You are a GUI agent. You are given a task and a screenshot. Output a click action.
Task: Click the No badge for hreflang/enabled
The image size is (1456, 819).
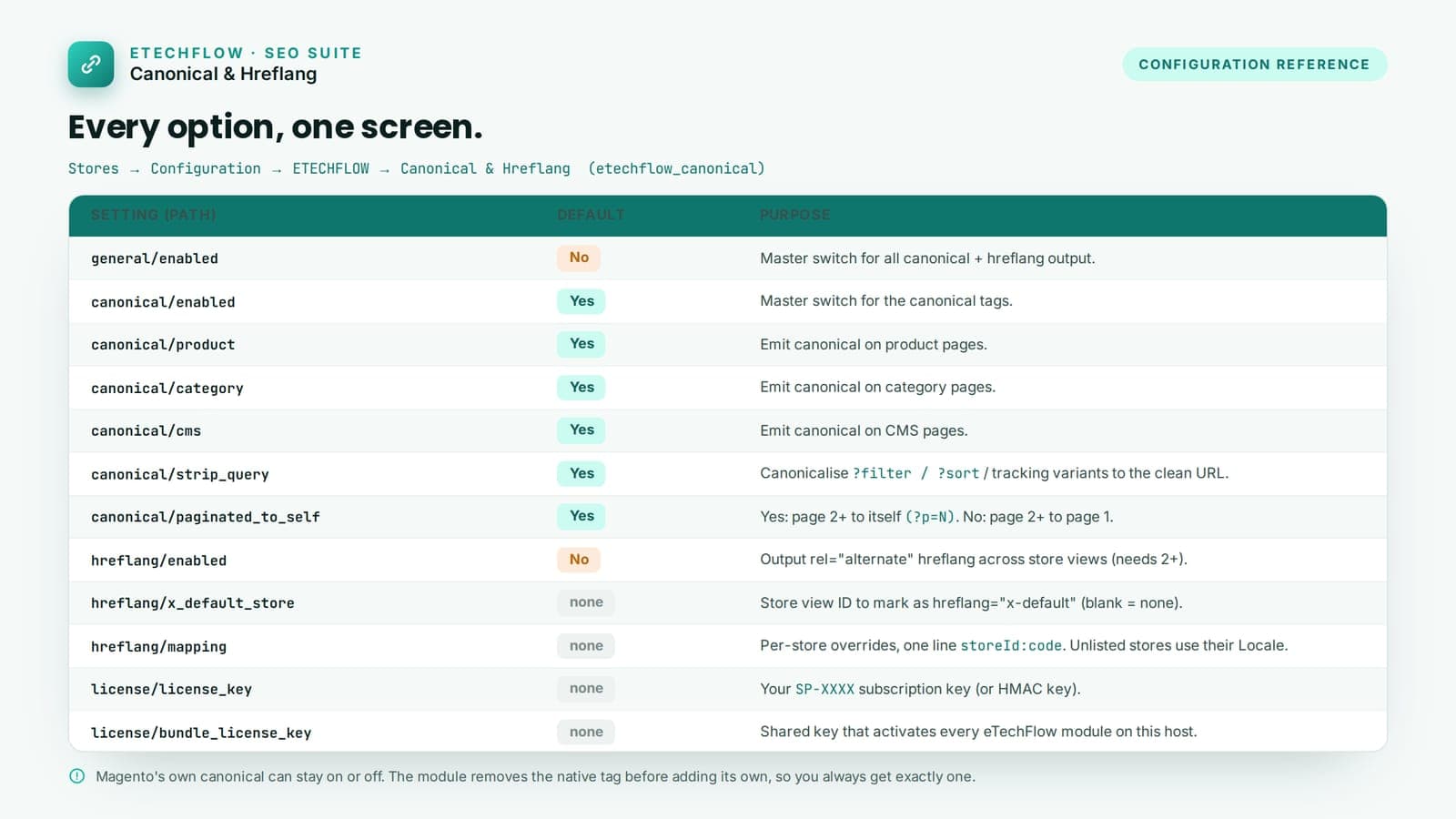click(579, 560)
